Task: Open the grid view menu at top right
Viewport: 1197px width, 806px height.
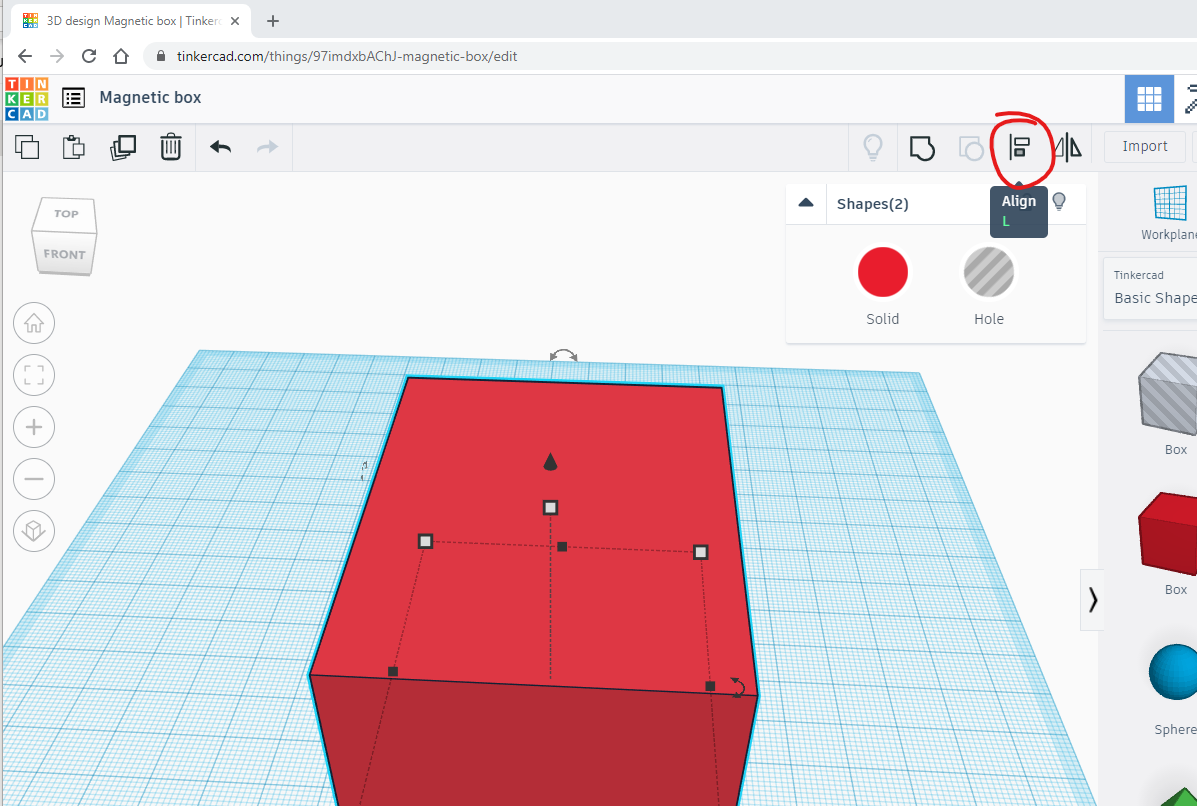Action: tap(1149, 99)
